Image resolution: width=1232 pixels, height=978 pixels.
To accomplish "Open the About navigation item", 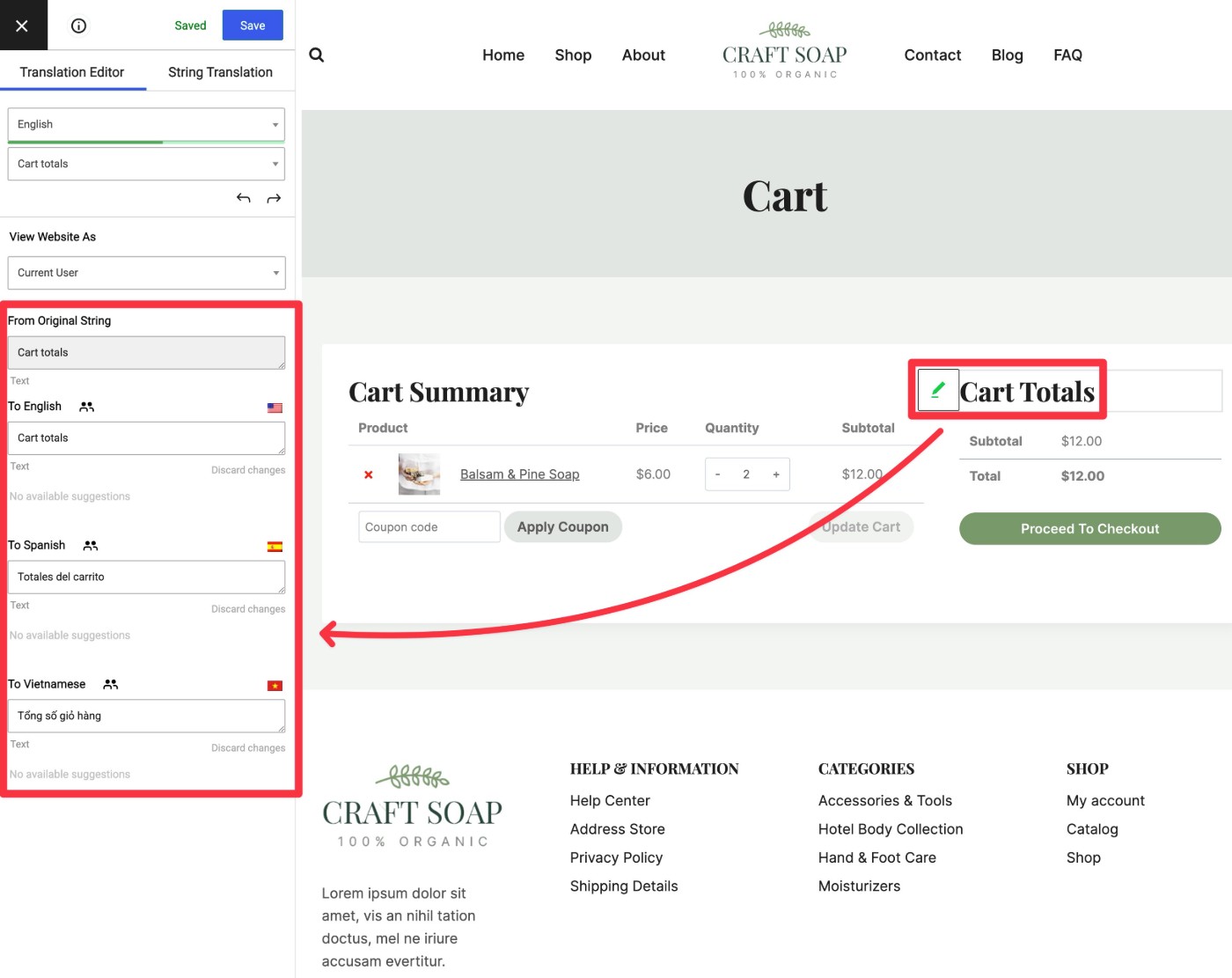I will click(643, 55).
